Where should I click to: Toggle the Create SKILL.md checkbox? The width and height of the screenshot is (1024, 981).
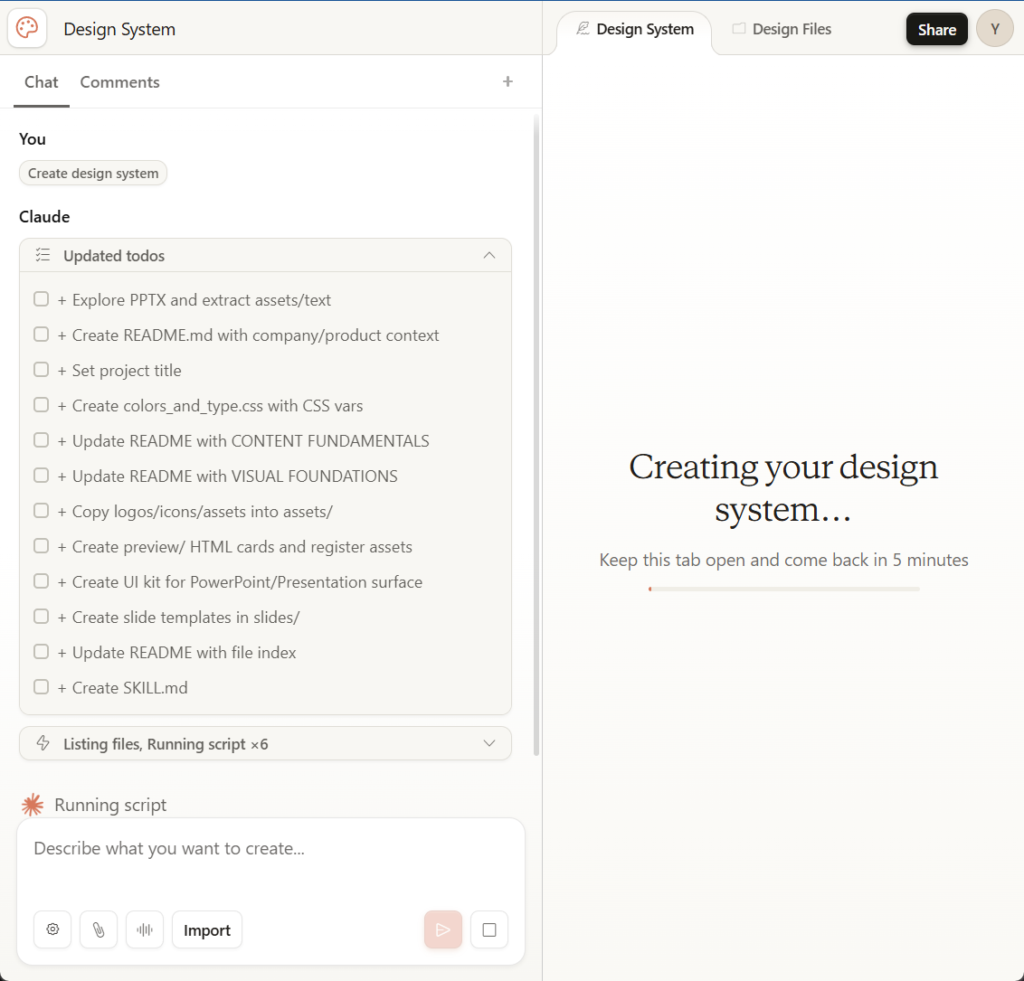pyautogui.click(x=41, y=687)
